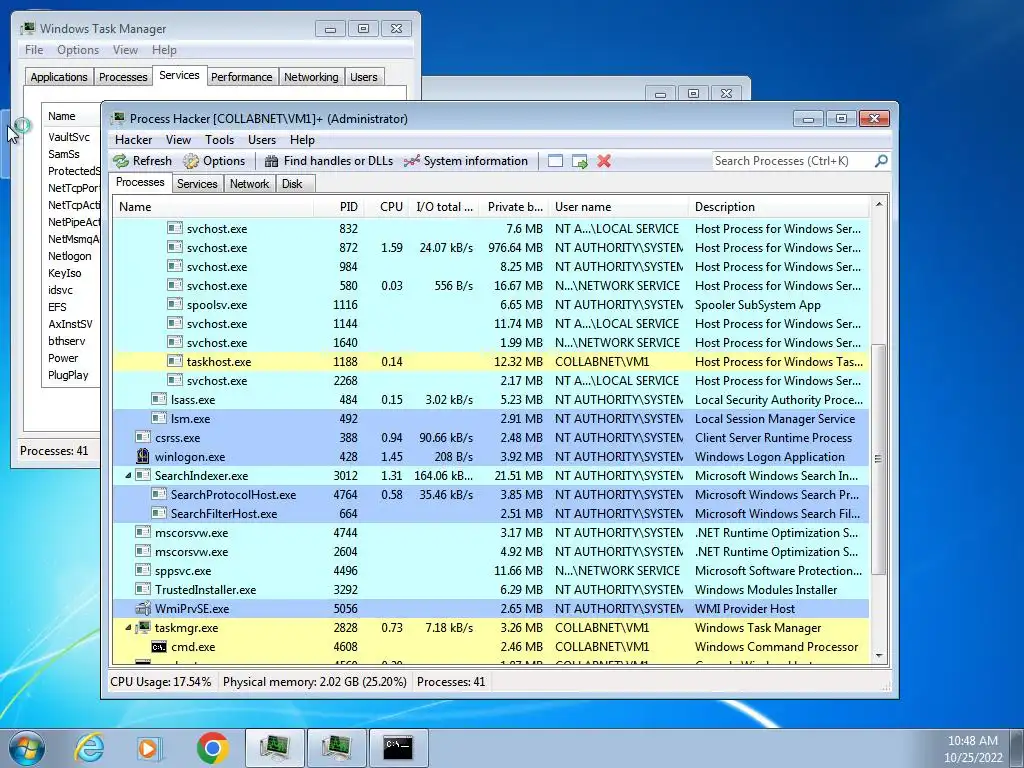Click the WmiPrvSE.exe process icon
The height and width of the screenshot is (768, 1024).
142,608
